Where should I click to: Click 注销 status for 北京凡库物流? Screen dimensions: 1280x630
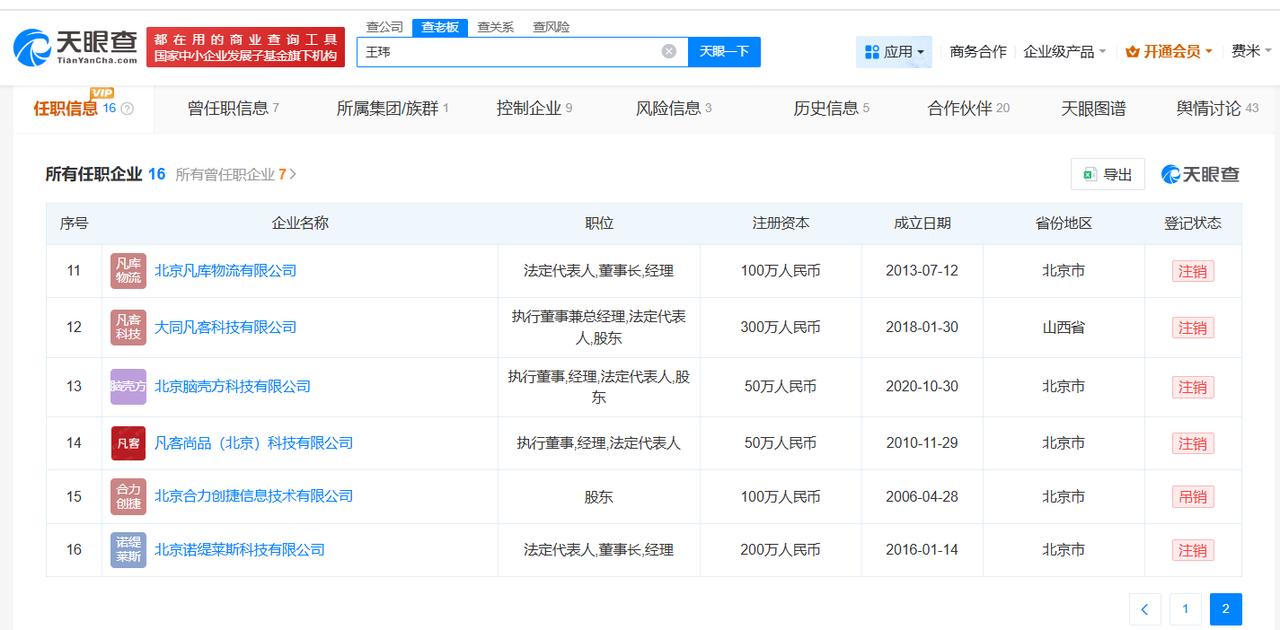pyautogui.click(x=1193, y=271)
